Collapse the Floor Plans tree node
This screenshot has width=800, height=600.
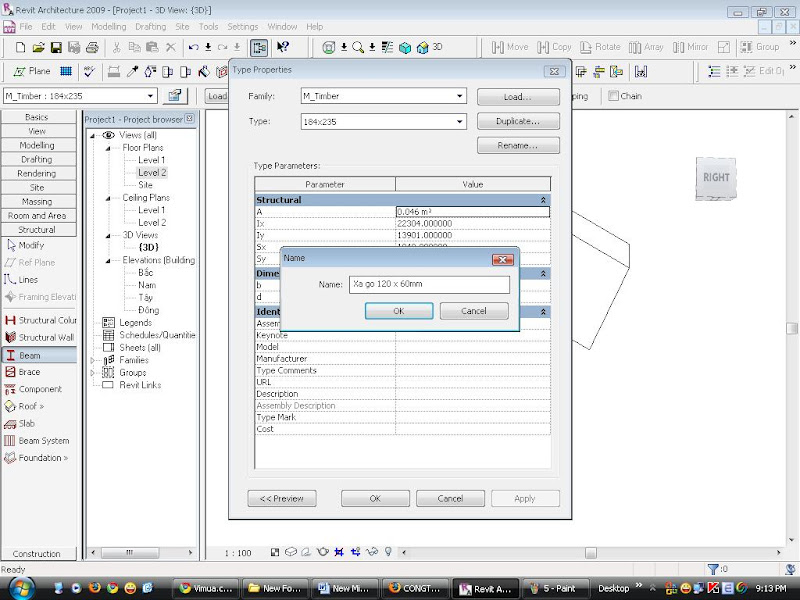(108, 148)
